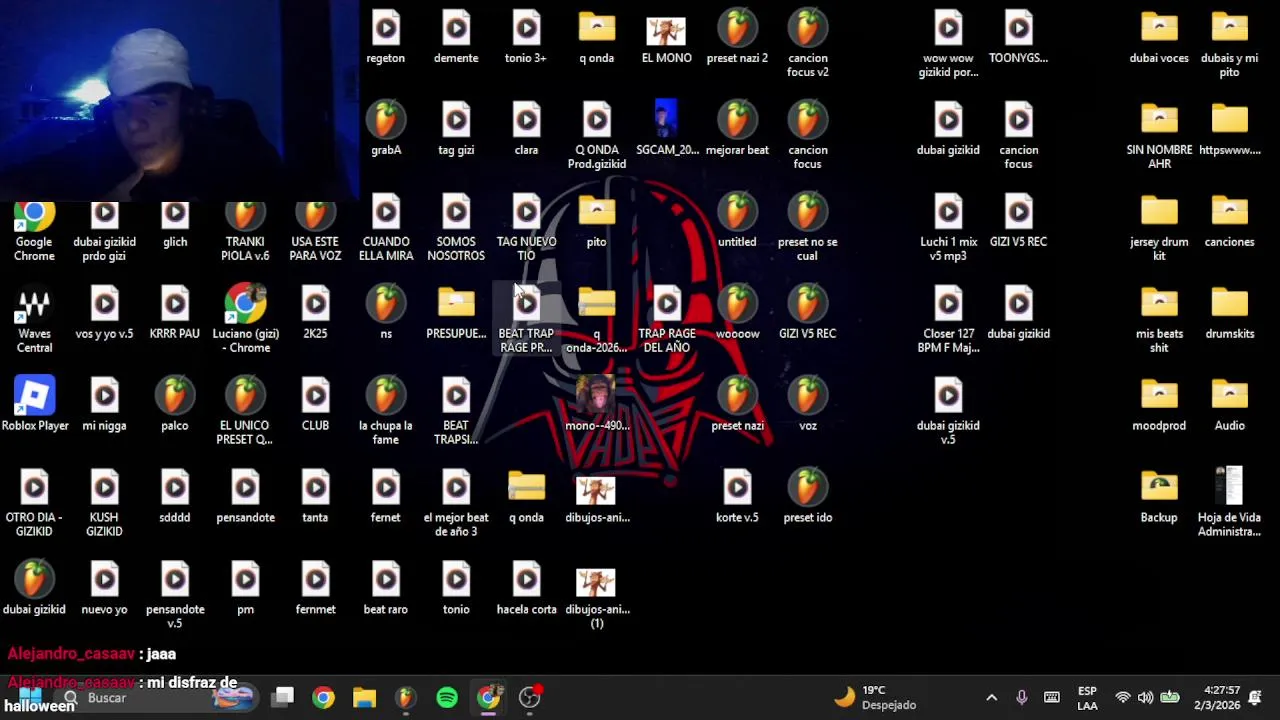This screenshot has width=1280, height=720.
Task: Select Closer 127 BPM F Maj... file
Action: pyautogui.click(x=948, y=320)
